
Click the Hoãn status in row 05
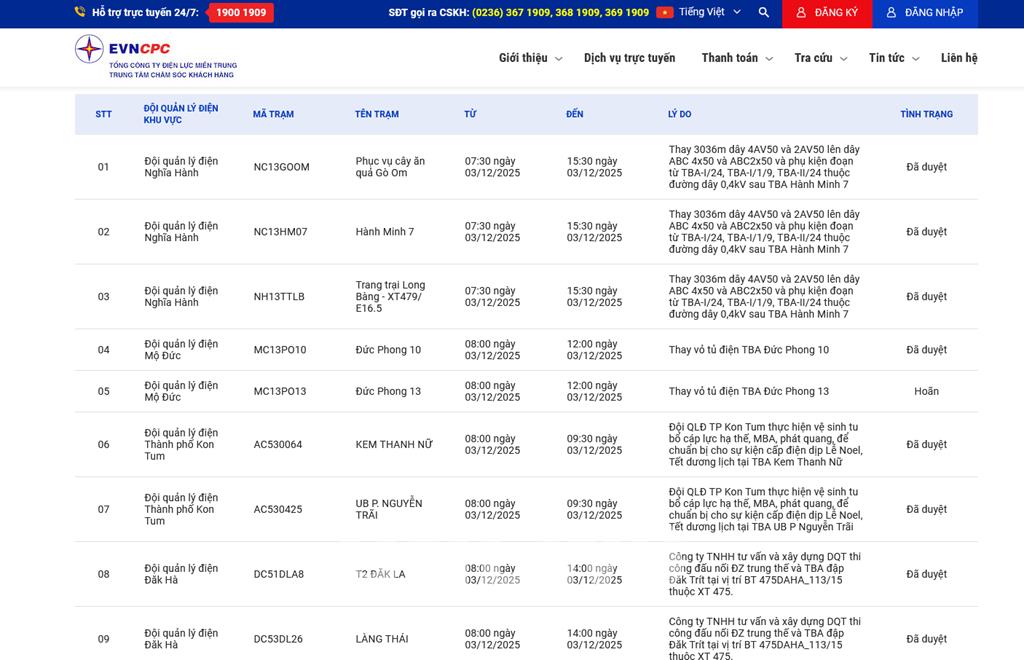tap(926, 391)
